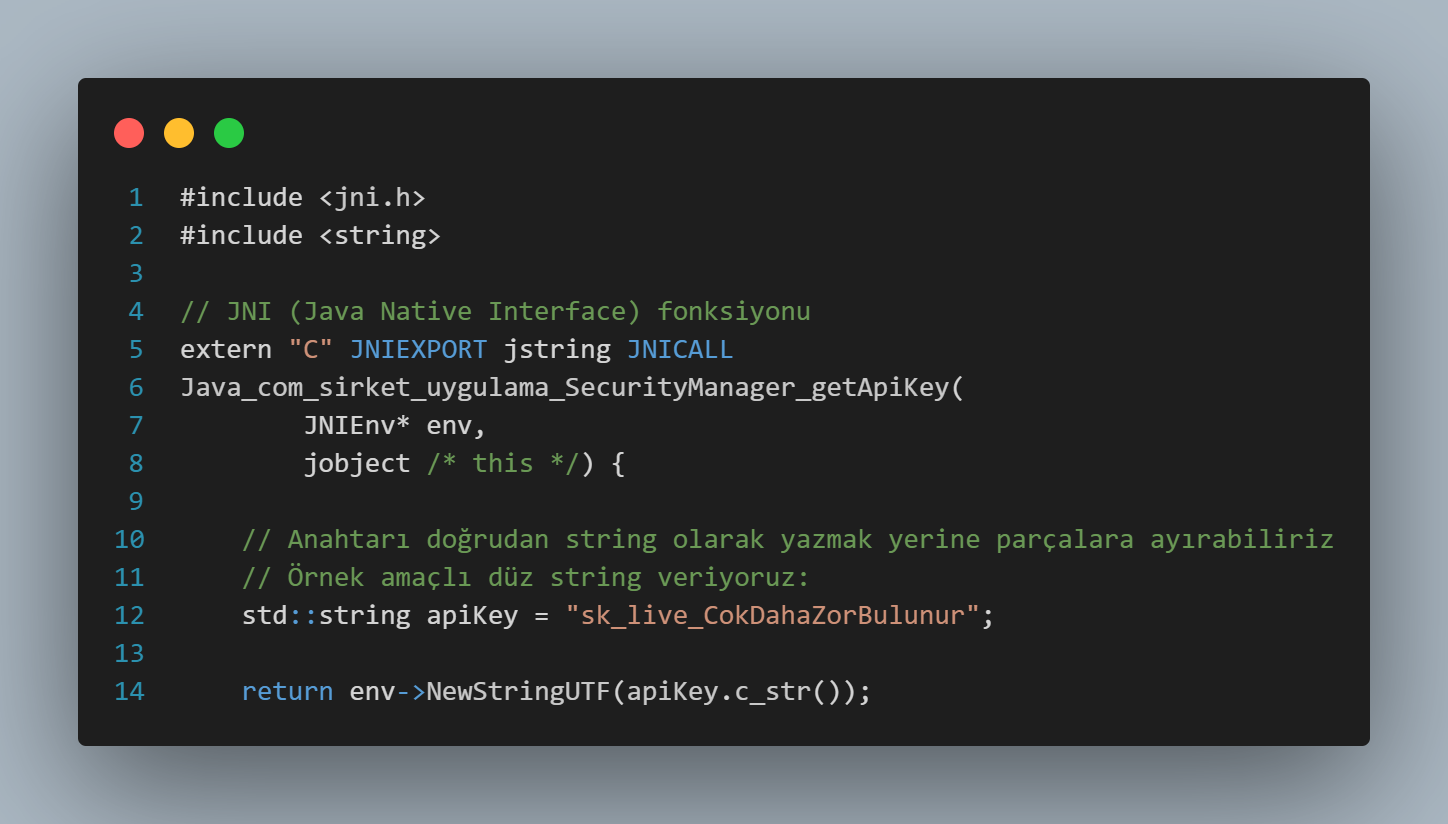
Task: Click the "JNI (Java Native Interface) fonksiyonu" comment
Action: click(495, 312)
